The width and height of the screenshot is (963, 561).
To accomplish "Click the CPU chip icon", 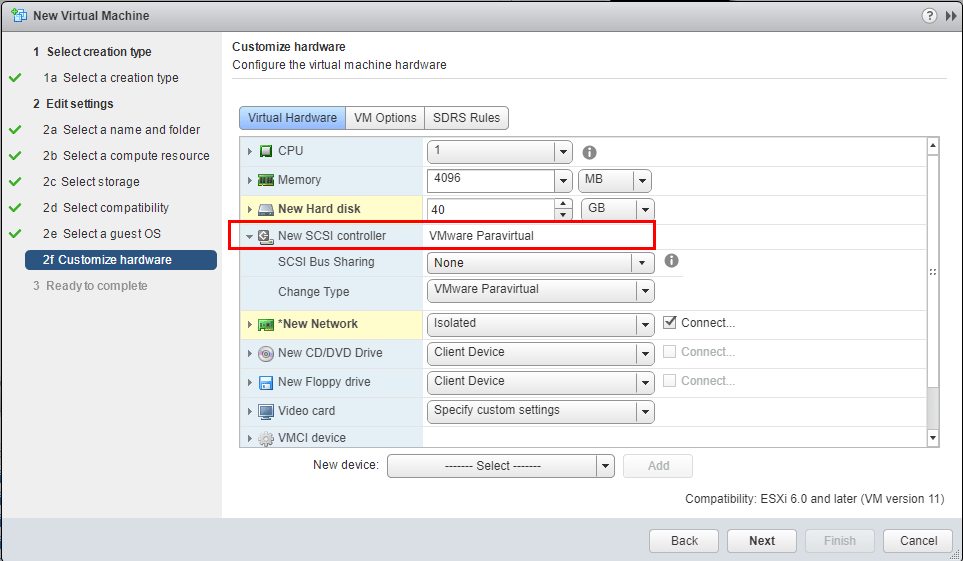I will 266,151.
